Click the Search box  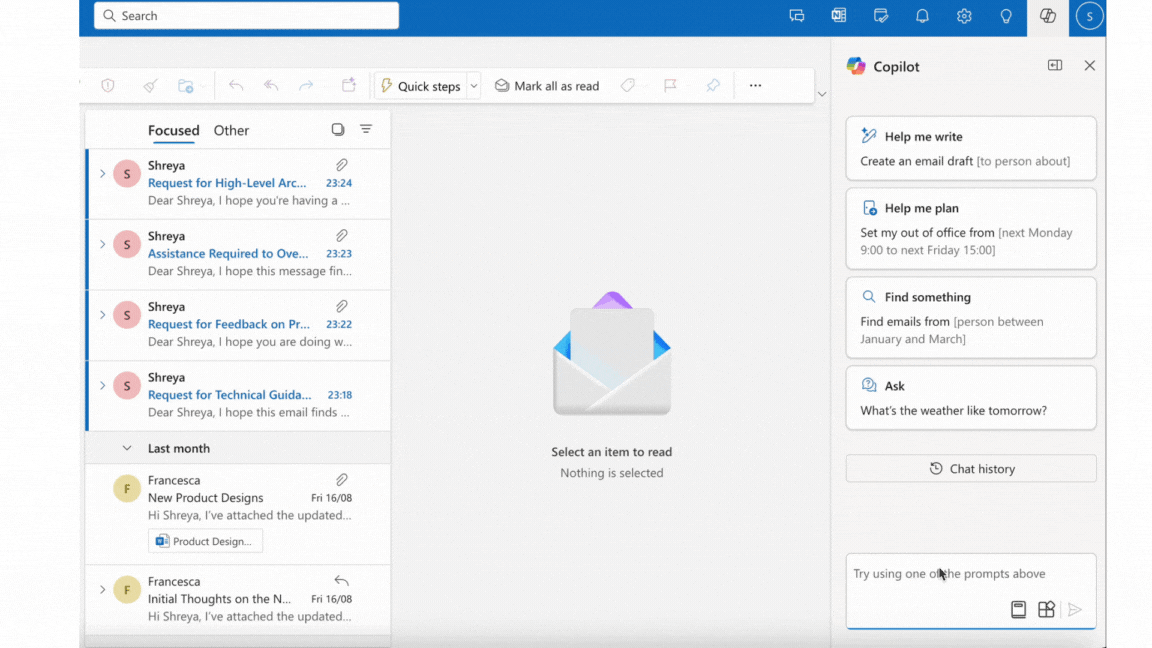pyautogui.click(x=246, y=15)
